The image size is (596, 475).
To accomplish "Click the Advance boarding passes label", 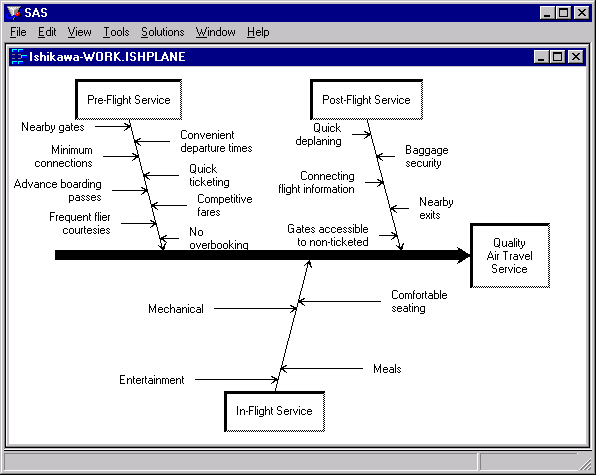I will (x=58, y=190).
